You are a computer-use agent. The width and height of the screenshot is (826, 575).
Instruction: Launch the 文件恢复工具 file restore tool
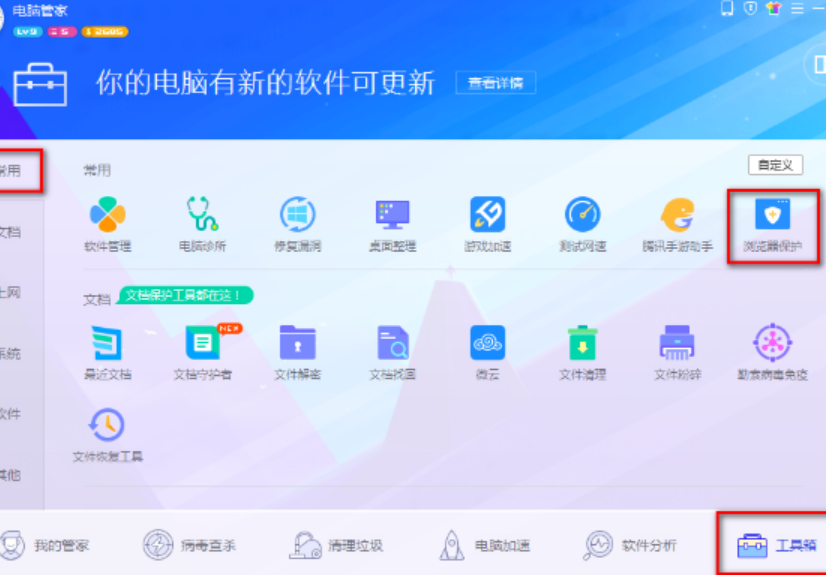[107, 435]
